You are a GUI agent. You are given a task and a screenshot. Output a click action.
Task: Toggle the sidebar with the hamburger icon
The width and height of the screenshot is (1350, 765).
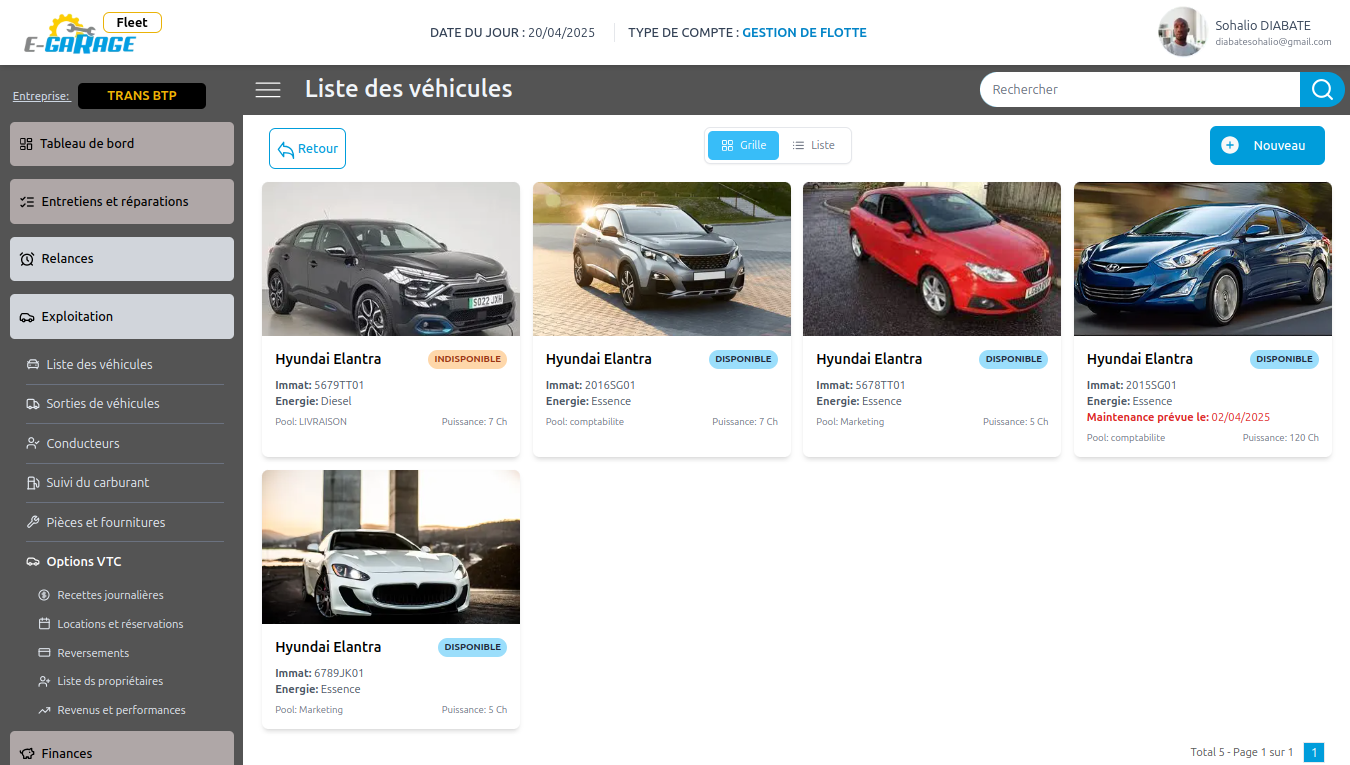click(x=268, y=89)
